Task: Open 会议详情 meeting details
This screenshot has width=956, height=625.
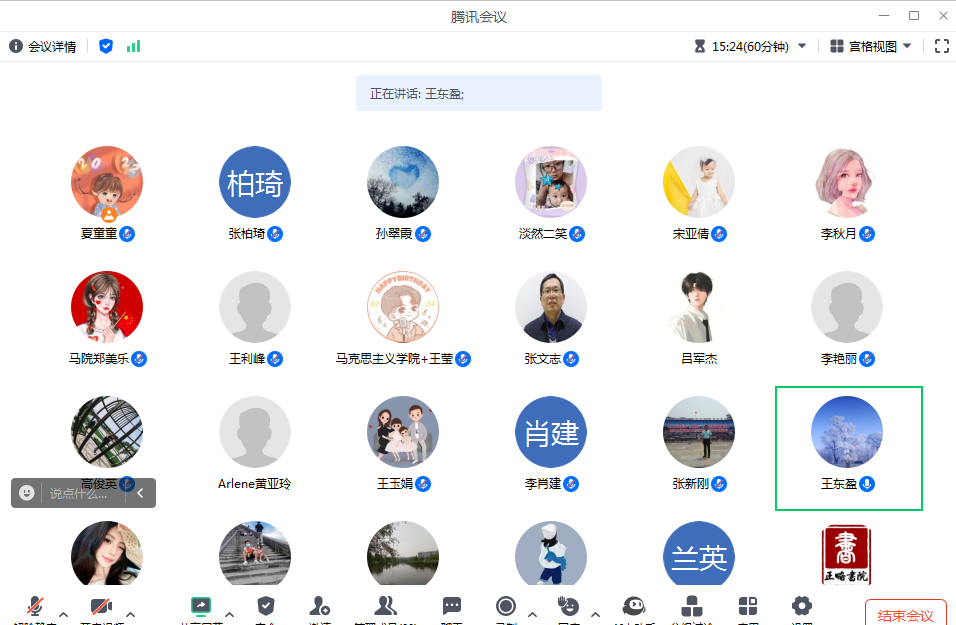Action: tap(43, 46)
